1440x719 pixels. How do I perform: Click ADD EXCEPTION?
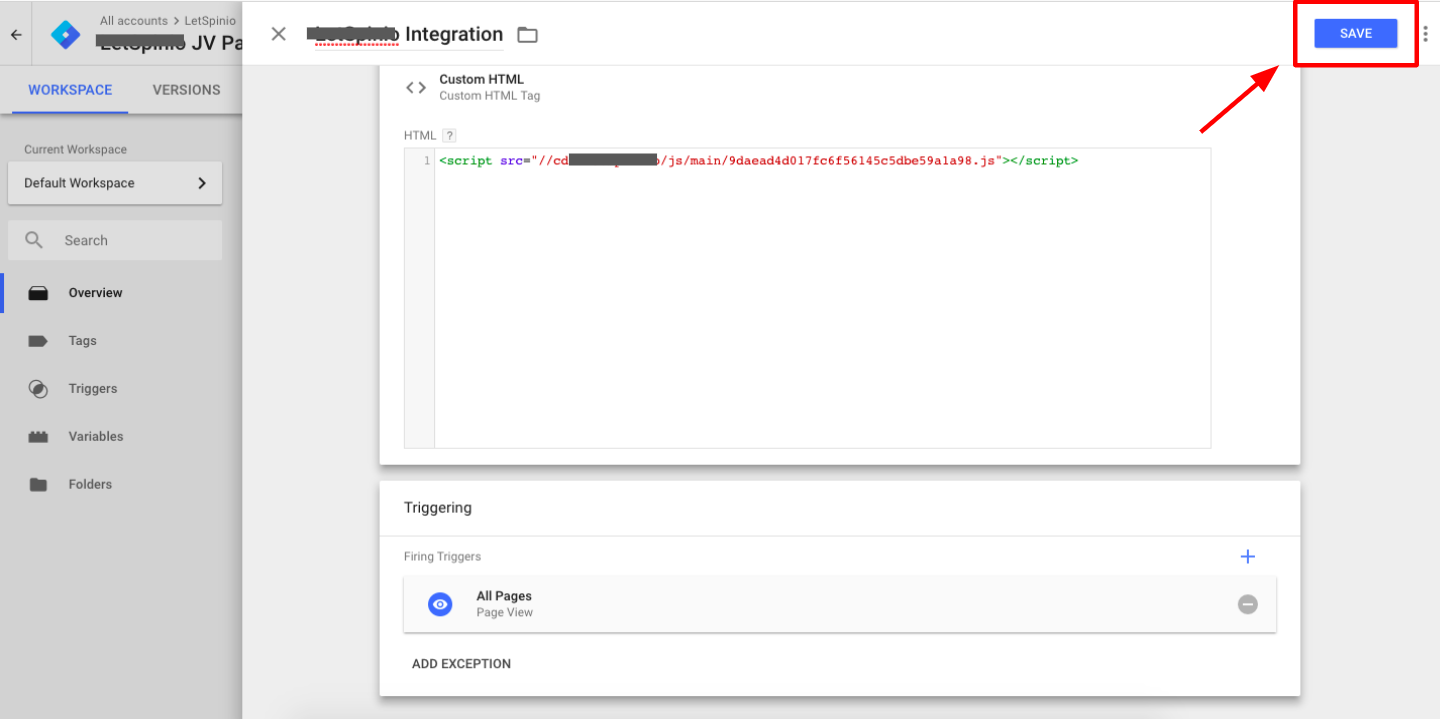point(461,664)
